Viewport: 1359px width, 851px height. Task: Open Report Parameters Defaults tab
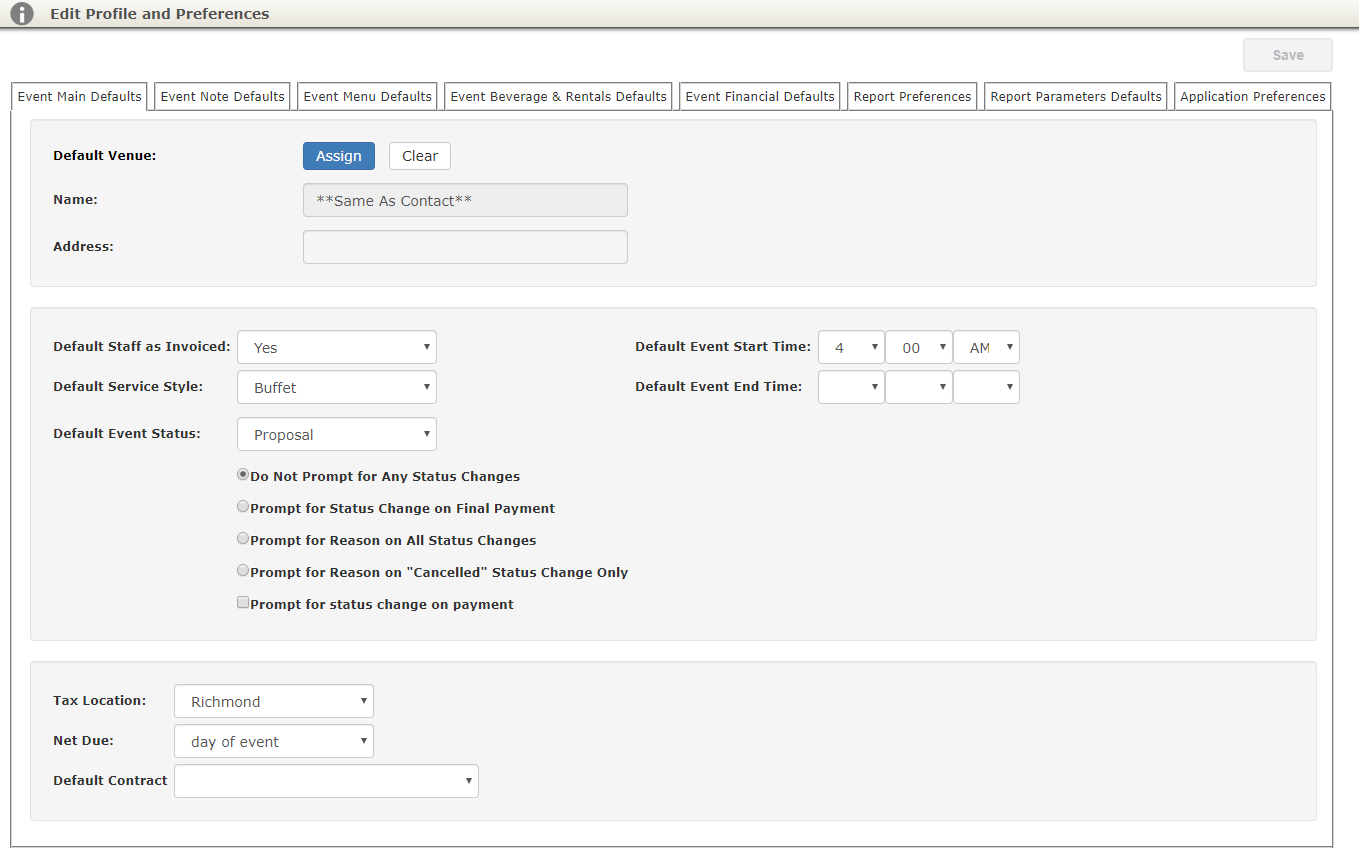[x=1076, y=96]
